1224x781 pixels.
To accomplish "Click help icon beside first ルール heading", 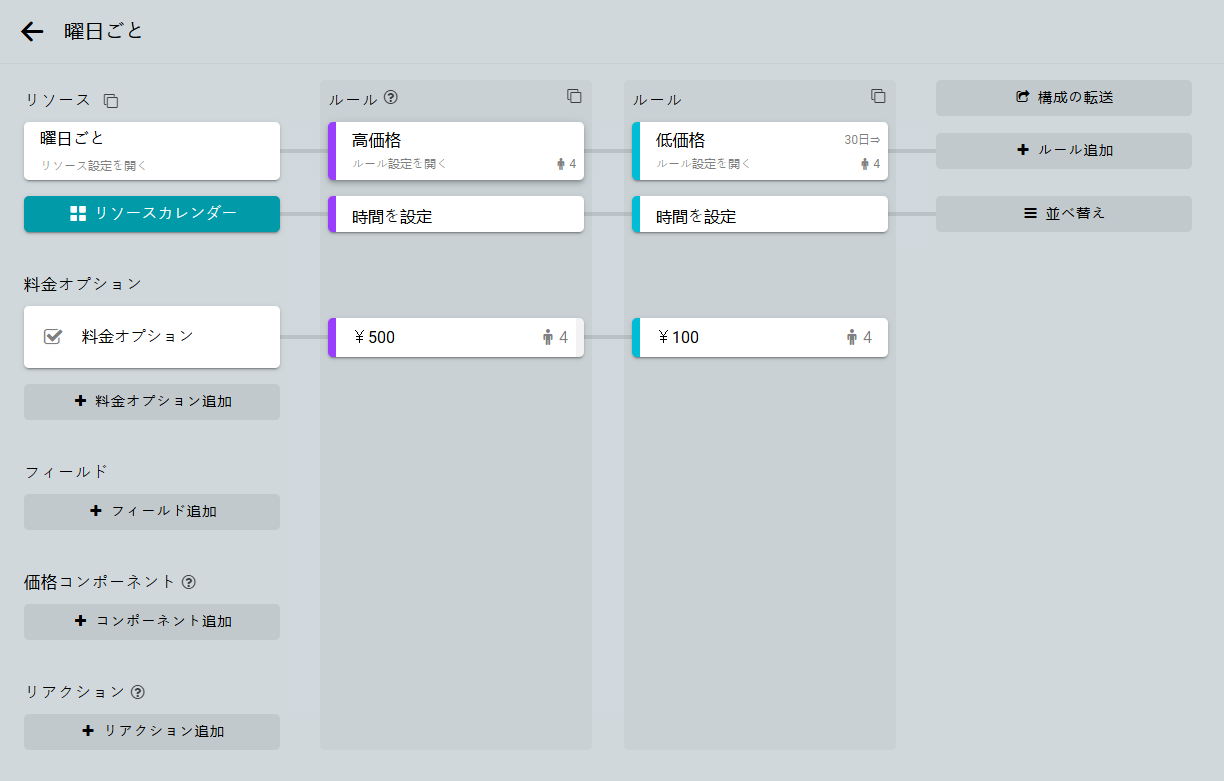I will [391, 98].
